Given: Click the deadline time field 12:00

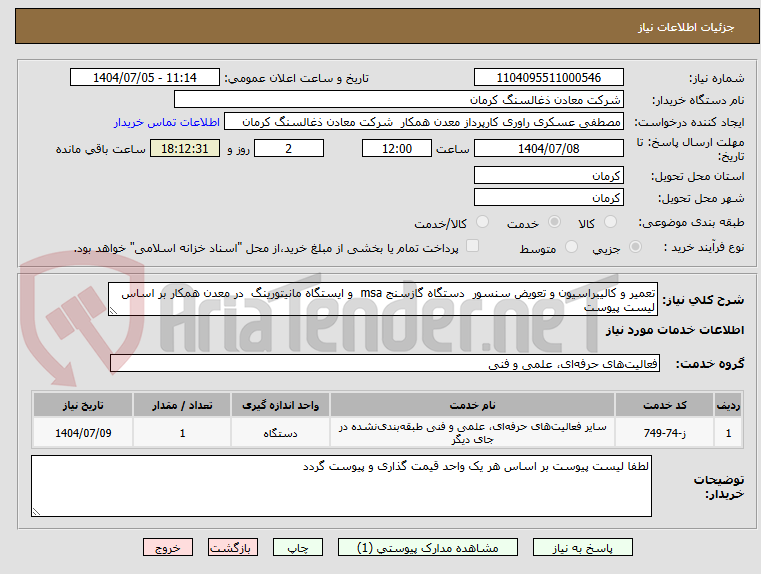Looking at the screenshot, I should [397, 148].
